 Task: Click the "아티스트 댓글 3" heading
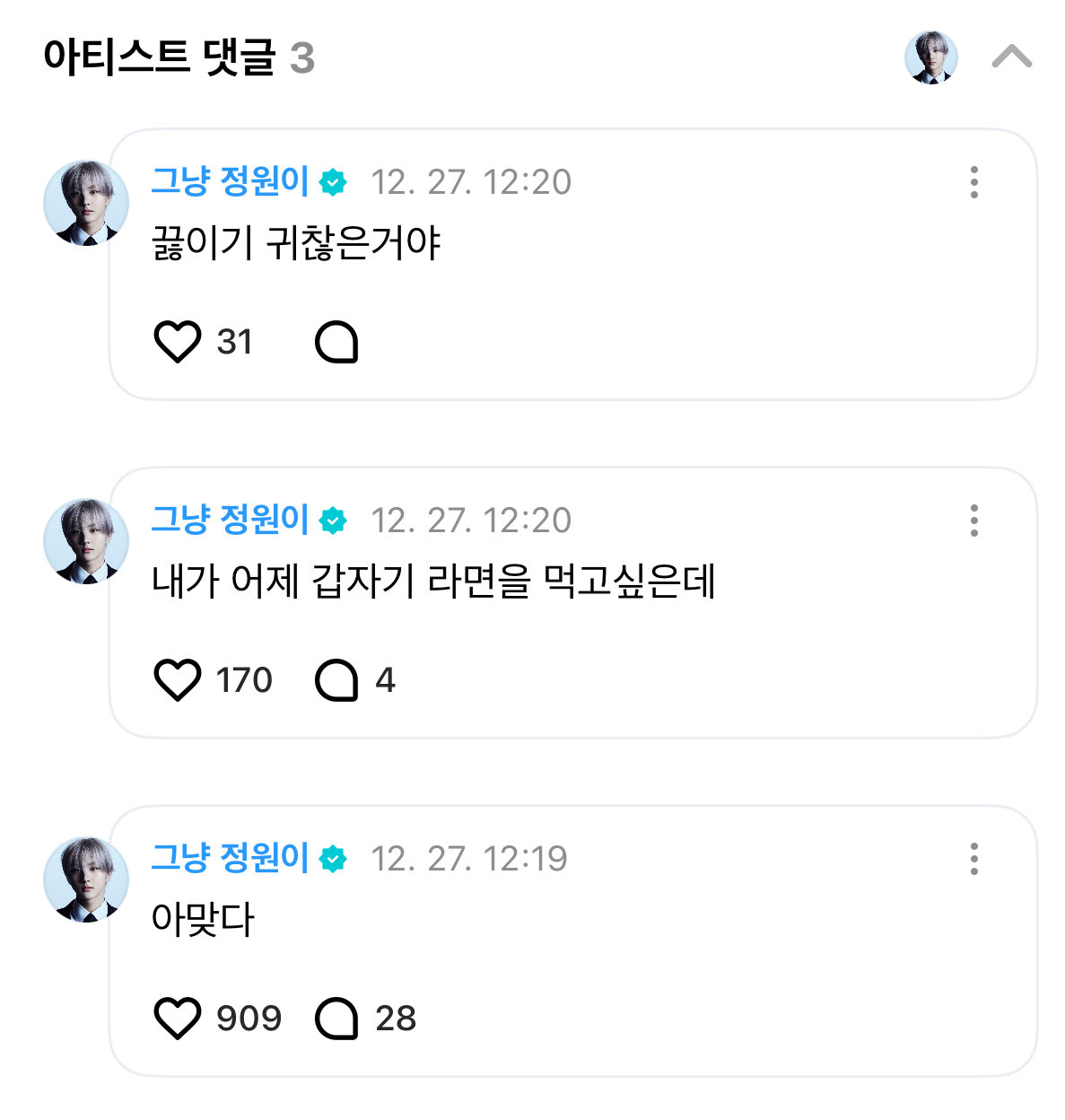tap(179, 57)
